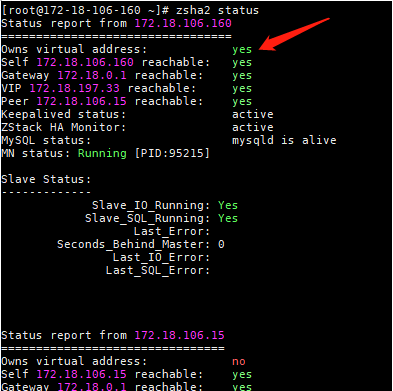Click the green 'yes' beside first Owns virtual address

(x=242, y=50)
